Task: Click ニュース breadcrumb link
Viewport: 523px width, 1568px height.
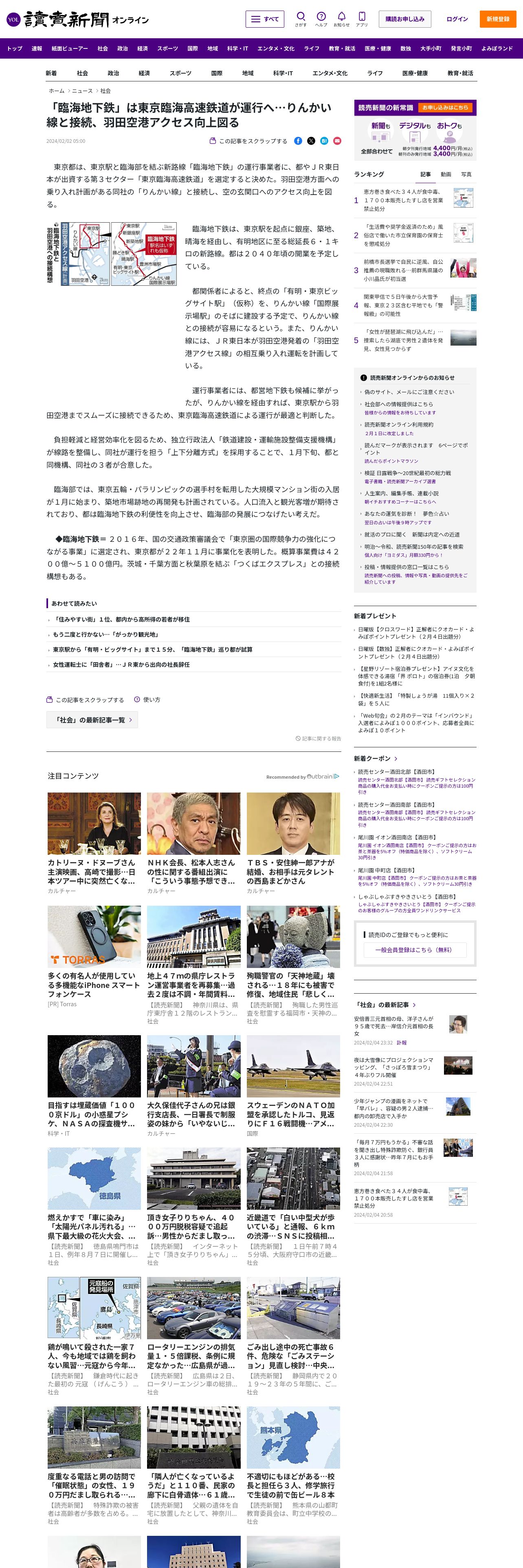Action: pos(83,91)
